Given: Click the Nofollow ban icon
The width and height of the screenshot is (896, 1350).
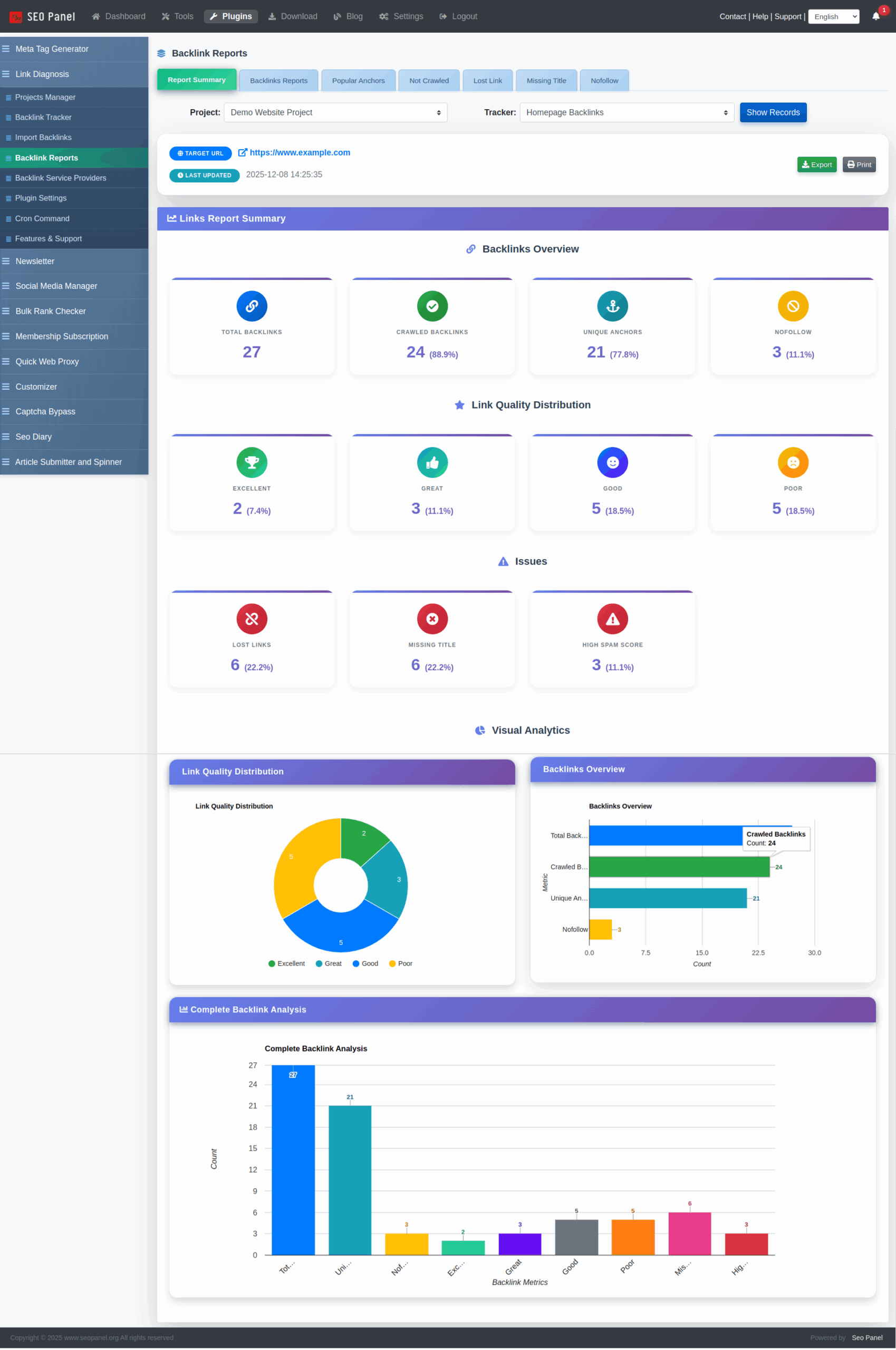Looking at the screenshot, I should (793, 306).
